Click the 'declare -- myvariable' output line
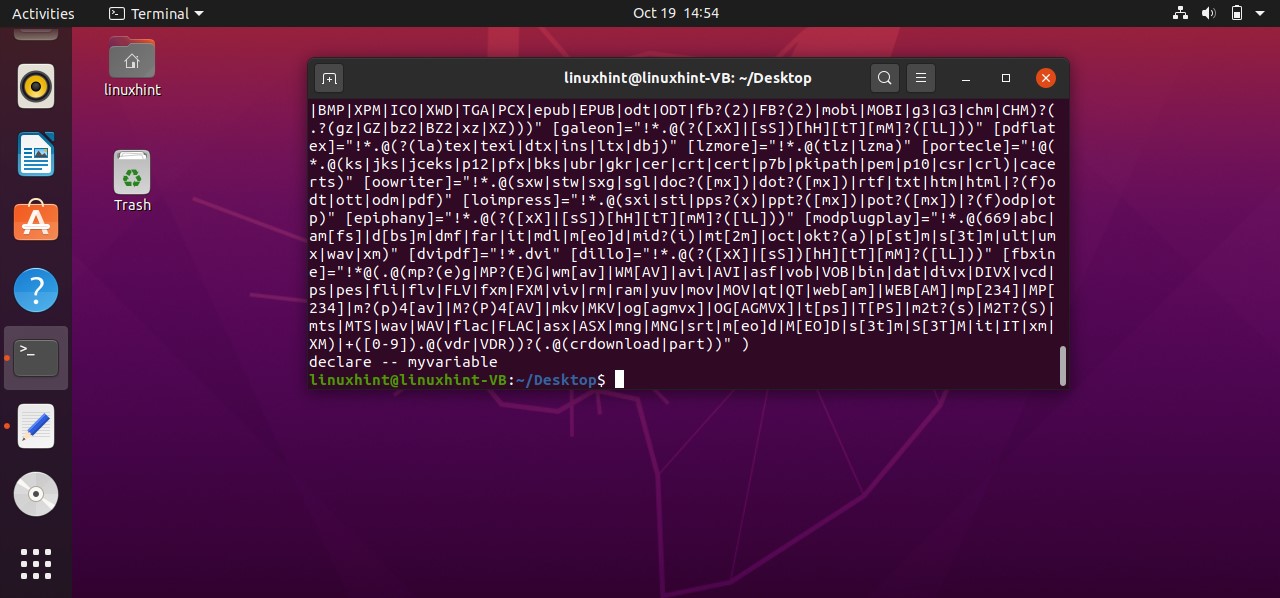Viewport: 1280px width, 598px height. [x=403, y=362]
